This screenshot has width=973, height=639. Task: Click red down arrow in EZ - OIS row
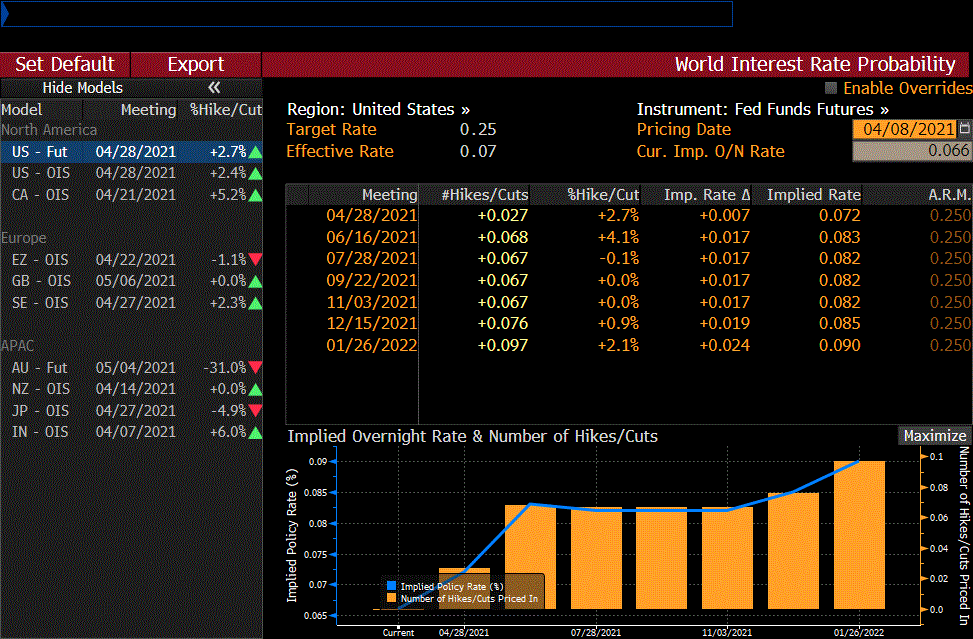click(256, 260)
